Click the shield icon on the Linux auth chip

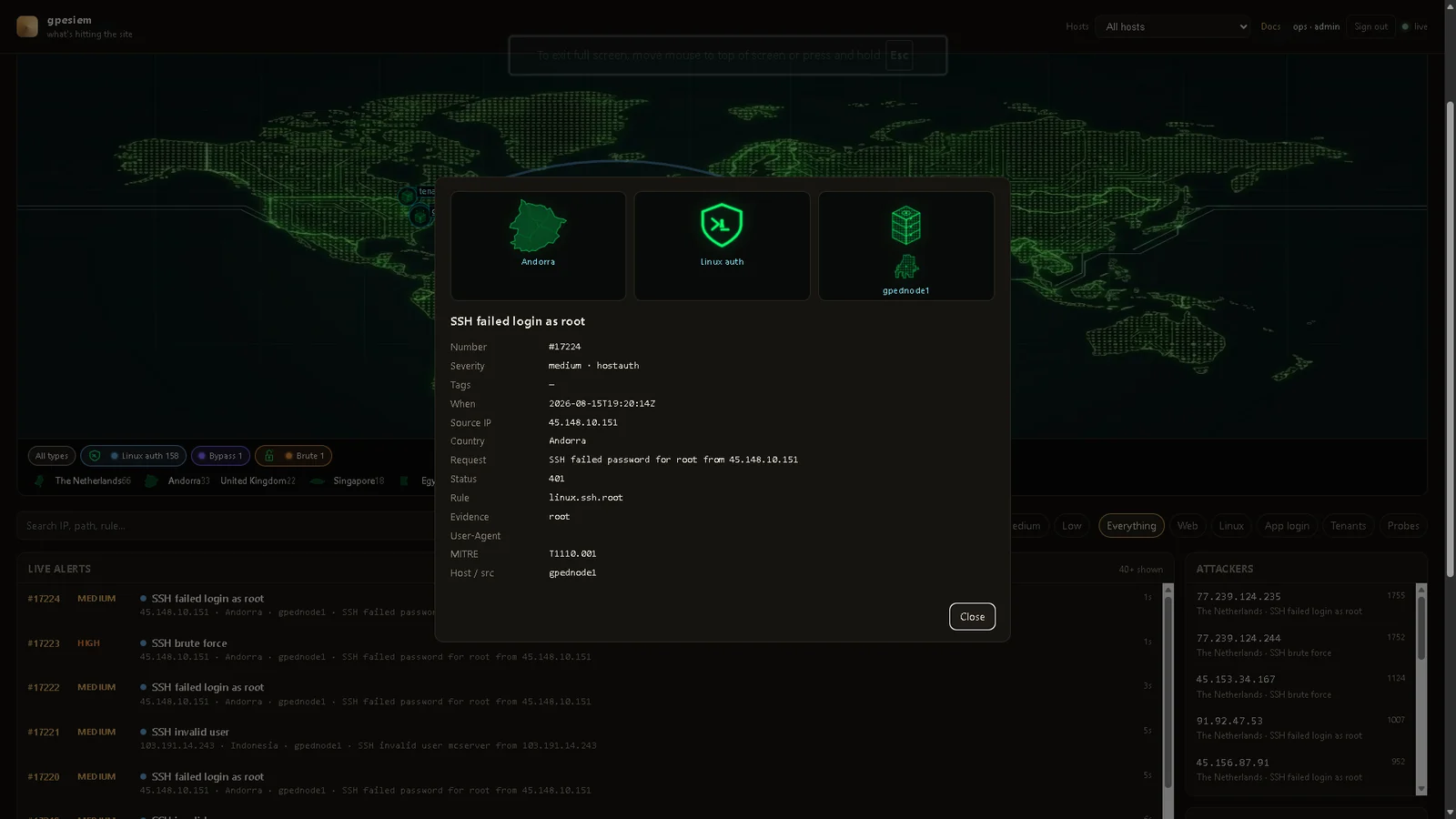coord(95,456)
